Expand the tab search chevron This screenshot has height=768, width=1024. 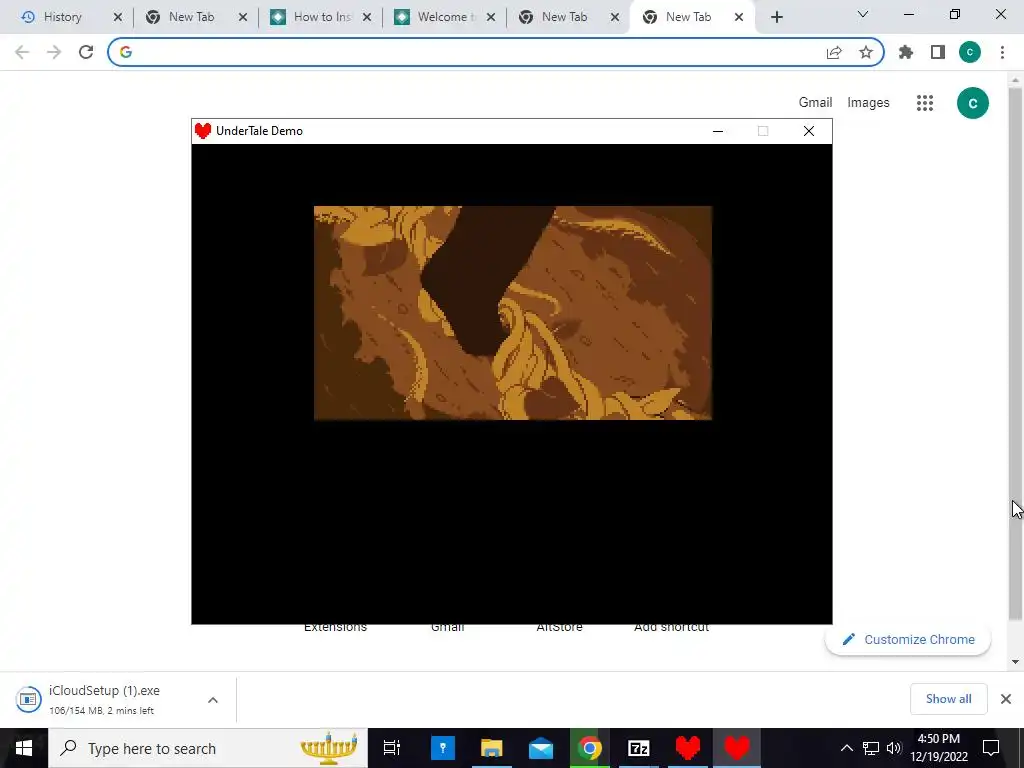pos(863,14)
